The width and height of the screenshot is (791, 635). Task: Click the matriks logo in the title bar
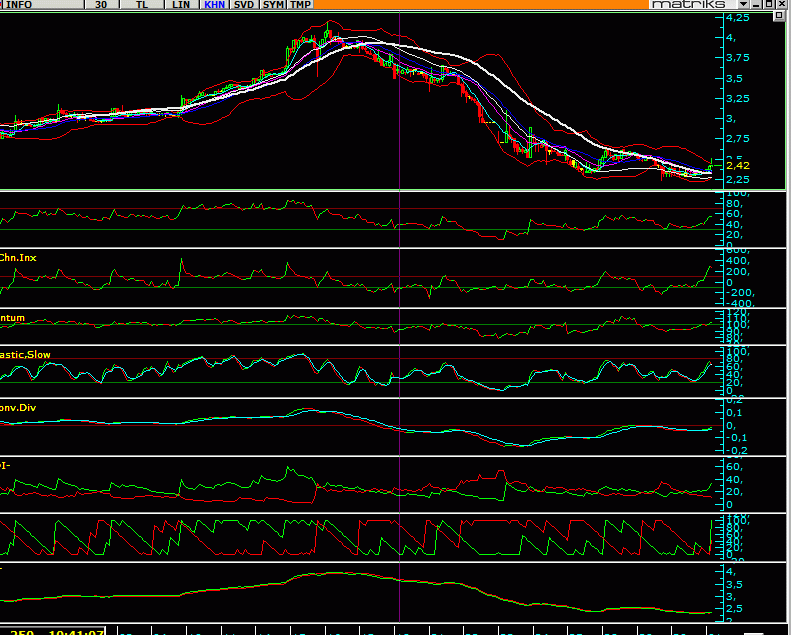[688, 4]
